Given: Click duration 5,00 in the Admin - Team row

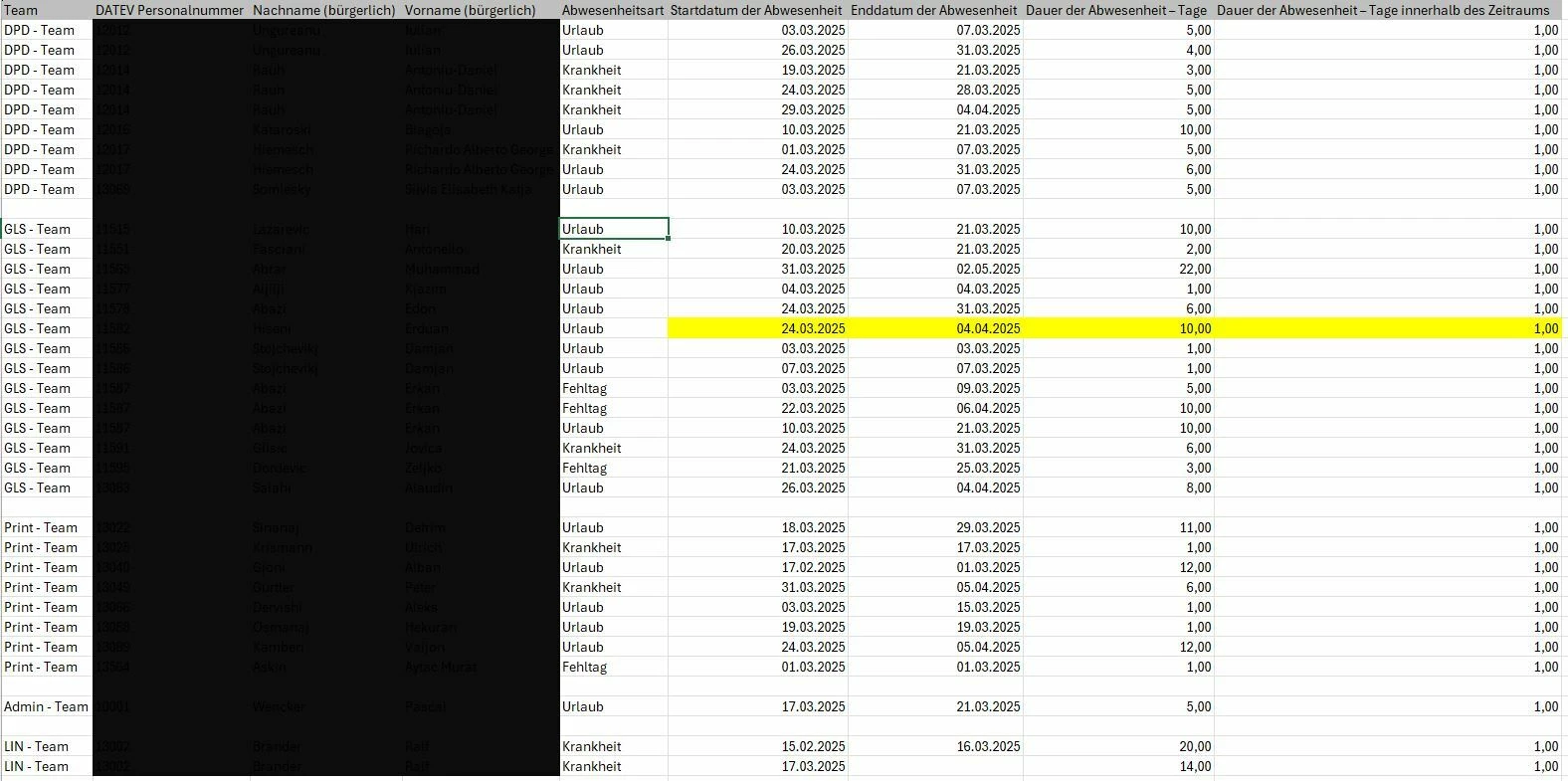Looking at the screenshot, I should coord(1199,706).
